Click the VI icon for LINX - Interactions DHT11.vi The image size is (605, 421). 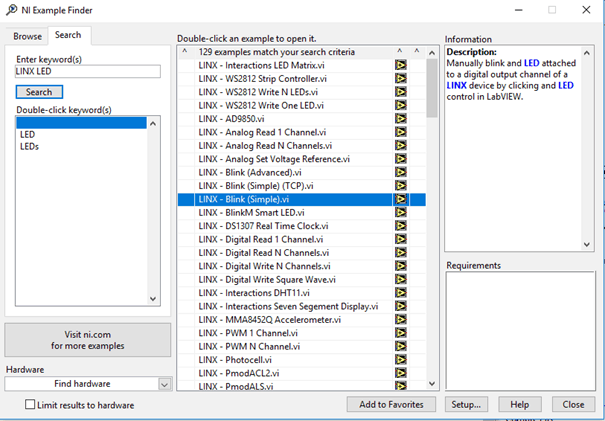pos(400,293)
